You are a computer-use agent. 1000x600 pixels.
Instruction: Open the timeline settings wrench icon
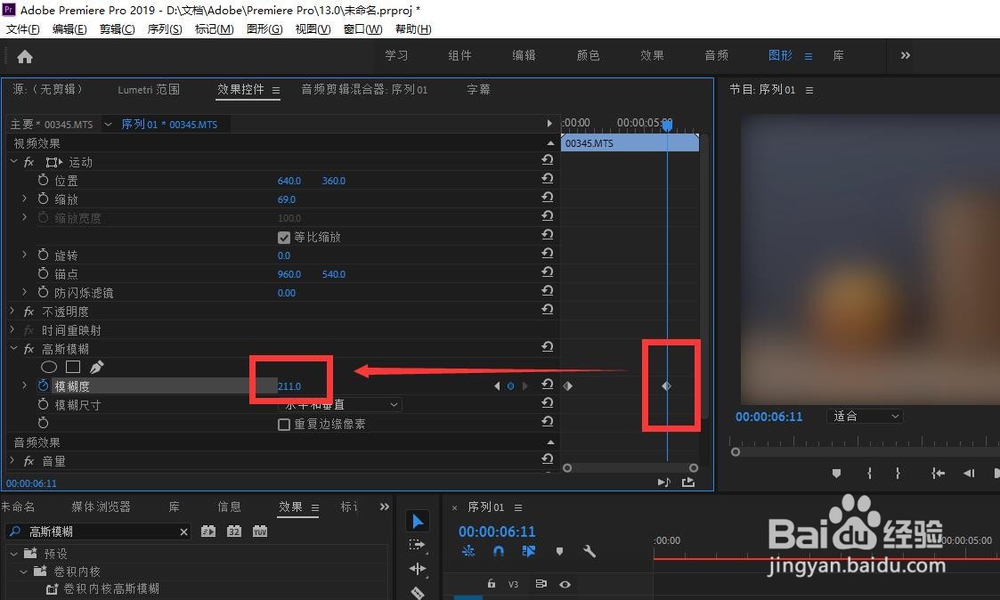pos(590,551)
